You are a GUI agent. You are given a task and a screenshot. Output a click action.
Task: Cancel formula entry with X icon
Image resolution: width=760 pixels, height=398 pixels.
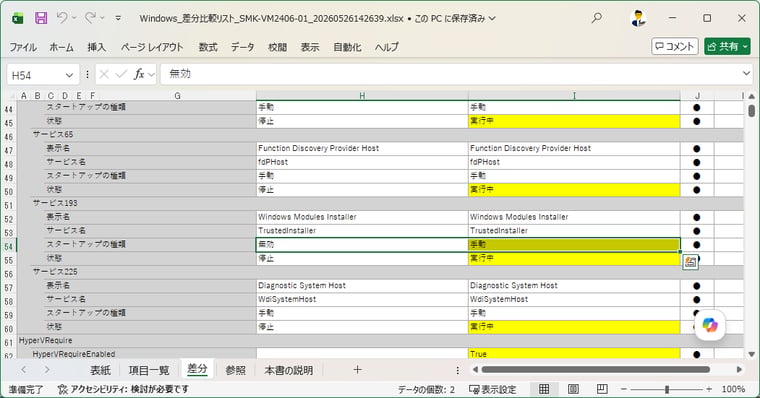pos(104,74)
